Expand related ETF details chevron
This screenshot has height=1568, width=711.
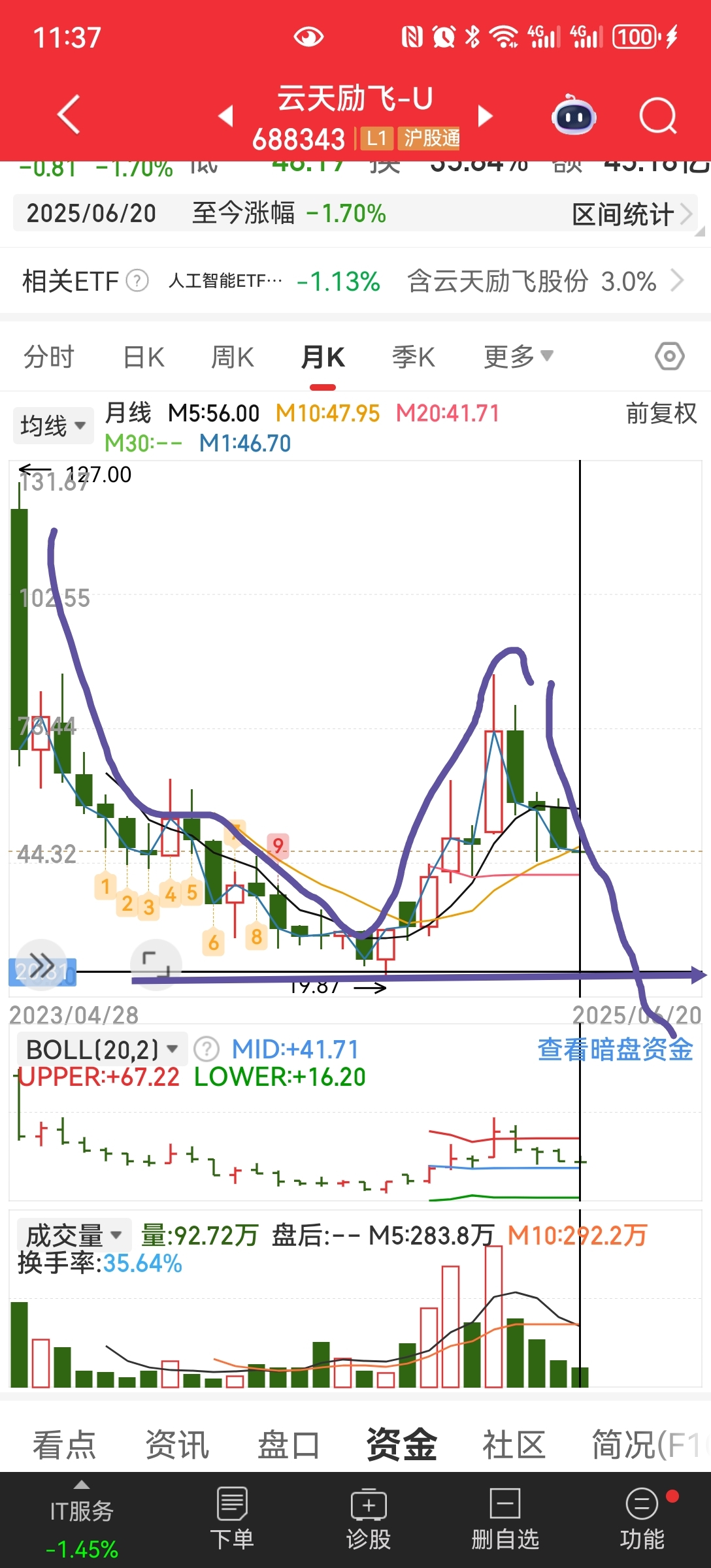click(x=677, y=282)
